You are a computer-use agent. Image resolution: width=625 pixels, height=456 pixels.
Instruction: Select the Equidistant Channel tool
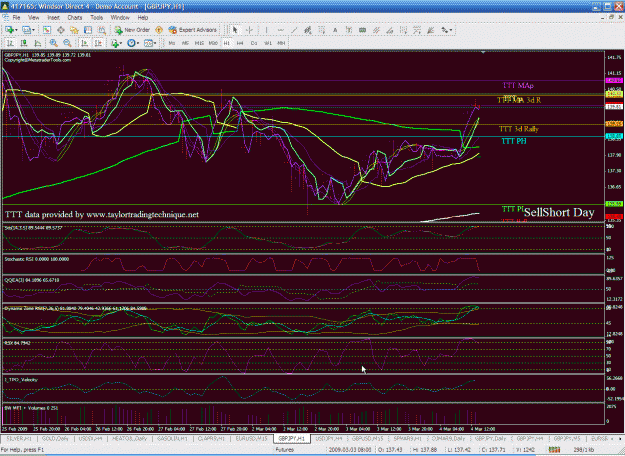308,30
